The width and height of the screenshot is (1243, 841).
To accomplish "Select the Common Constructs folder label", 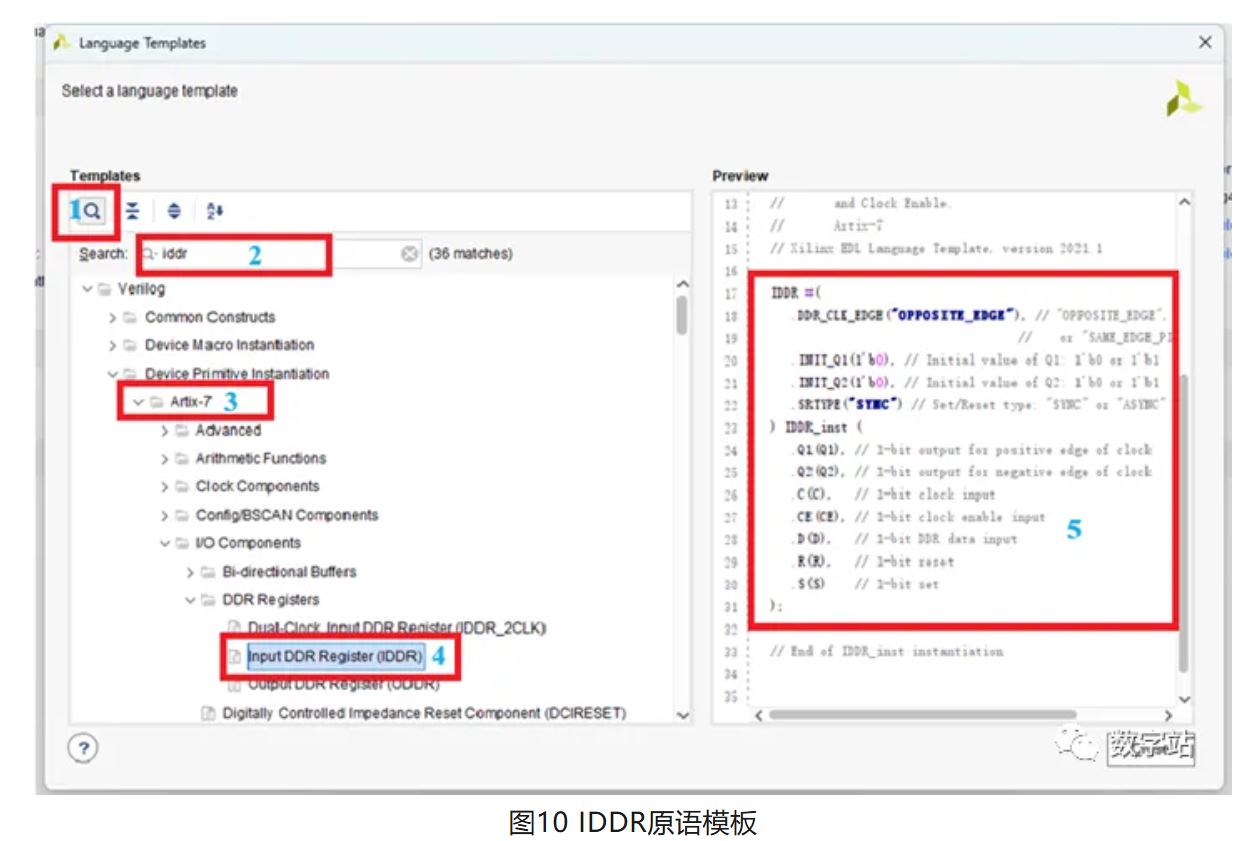I will [x=210, y=317].
